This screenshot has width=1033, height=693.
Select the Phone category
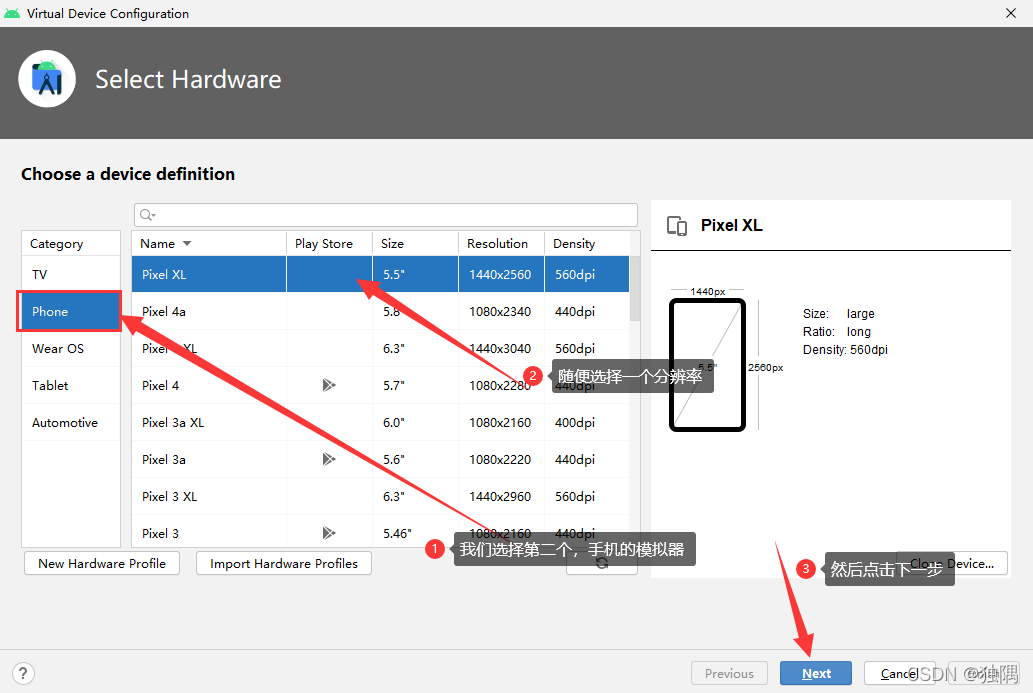[70, 311]
